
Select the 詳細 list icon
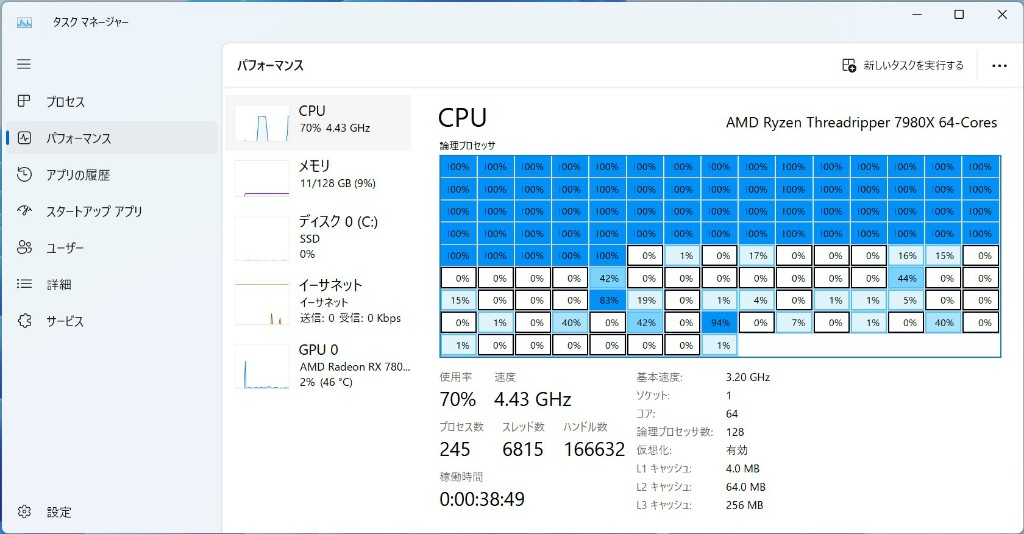[25, 285]
